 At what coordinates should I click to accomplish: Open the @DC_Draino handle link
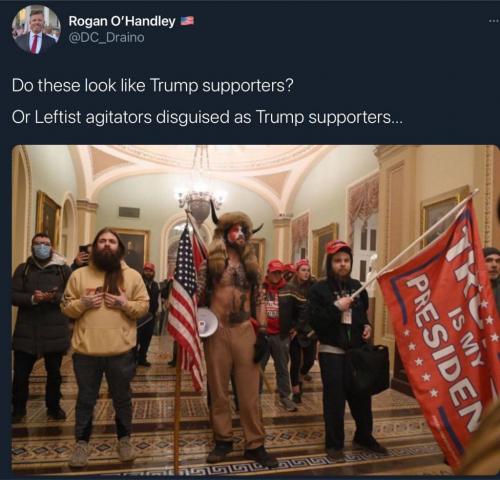(106, 37)
